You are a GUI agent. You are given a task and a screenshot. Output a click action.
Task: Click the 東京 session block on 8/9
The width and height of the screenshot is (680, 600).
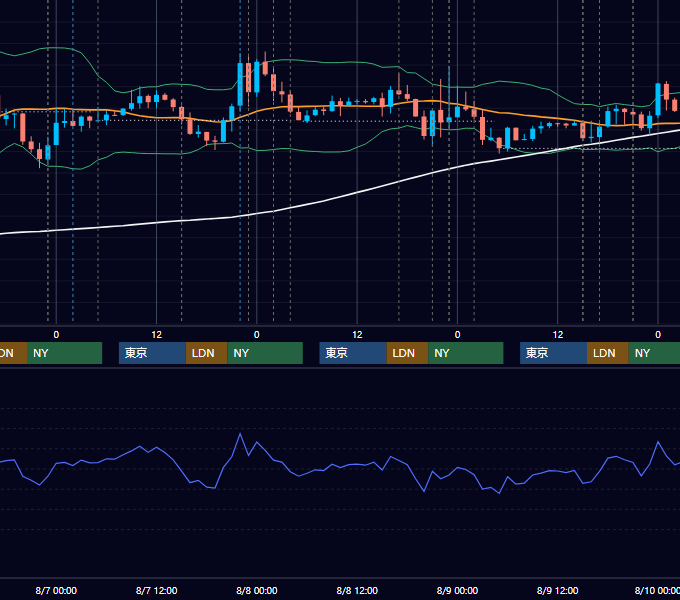(553, 353)
